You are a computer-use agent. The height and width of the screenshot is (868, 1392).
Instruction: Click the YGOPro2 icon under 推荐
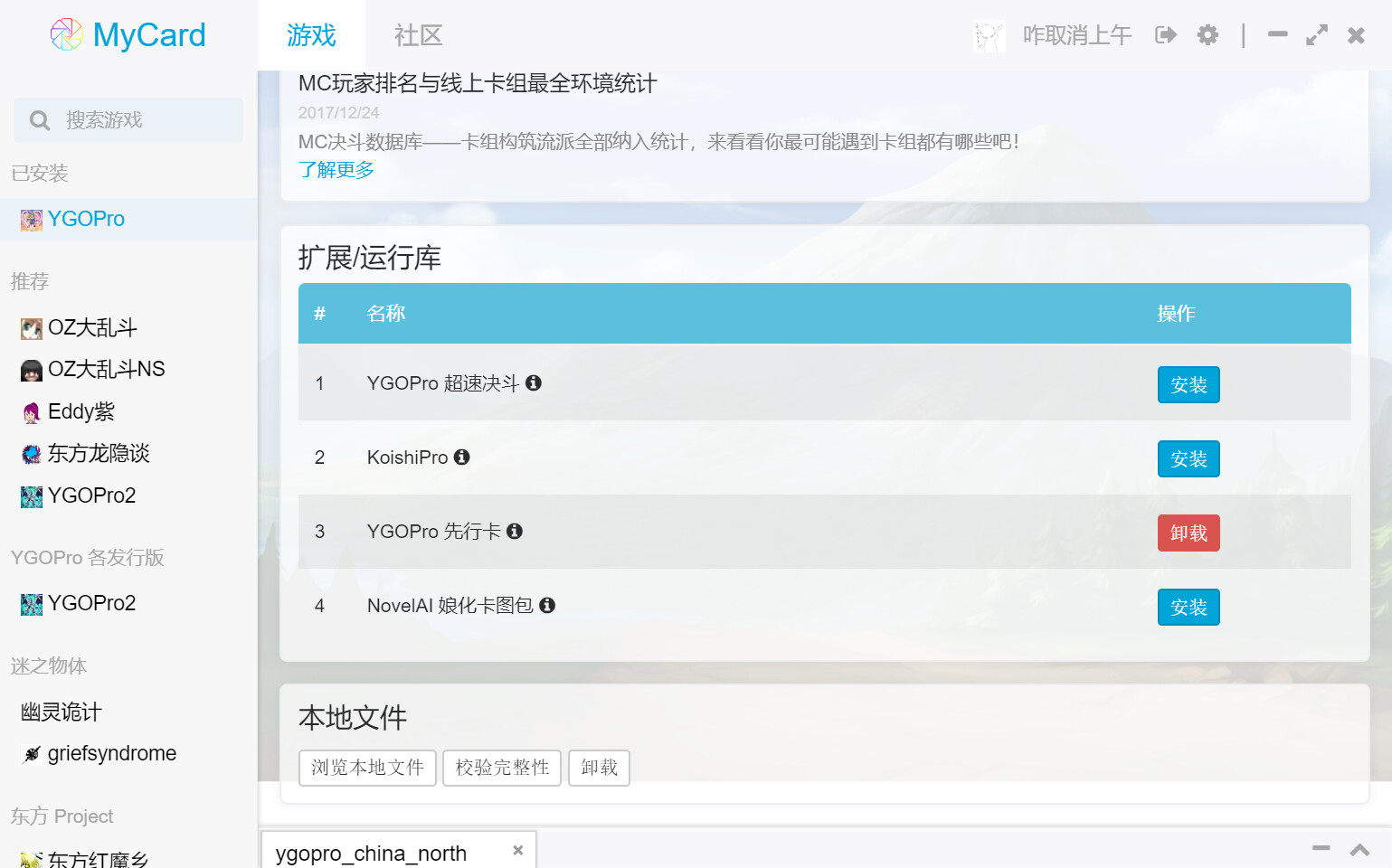[32, 496]
